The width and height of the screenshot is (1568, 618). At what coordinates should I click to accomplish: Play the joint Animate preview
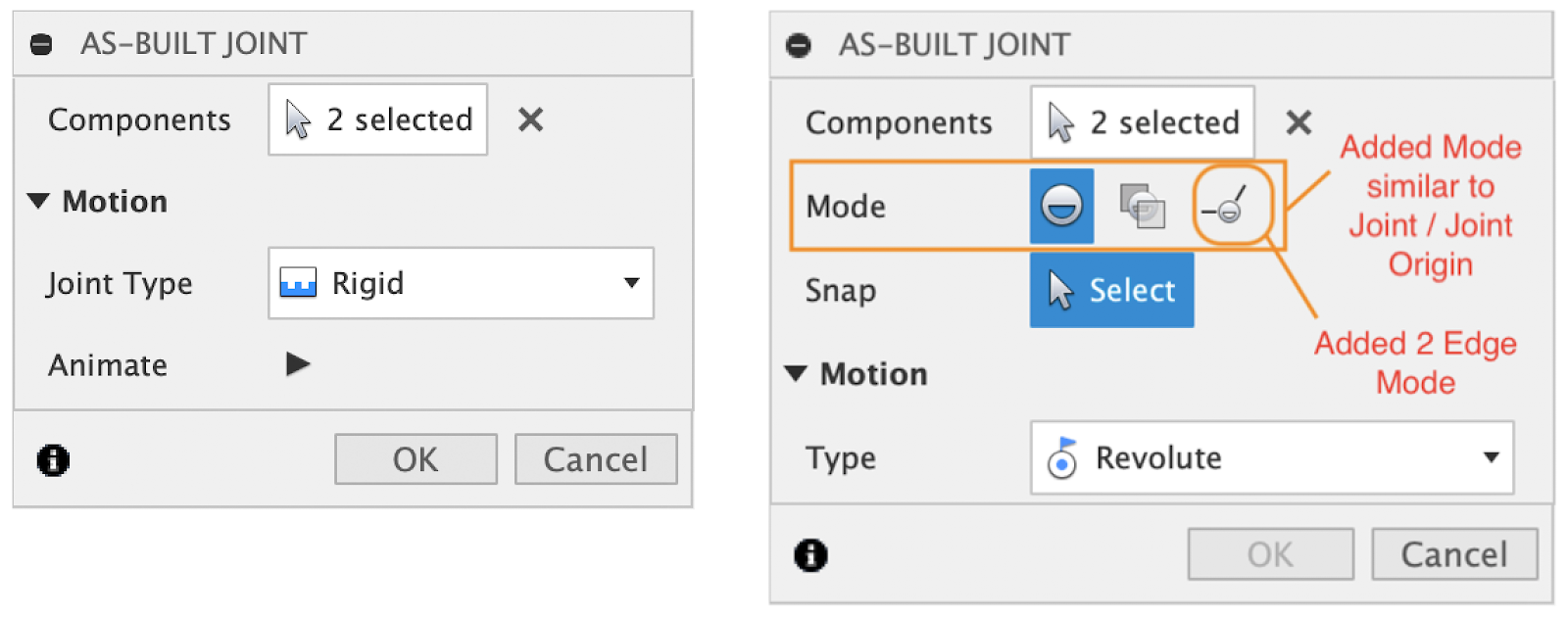click(x=298, y=364)
